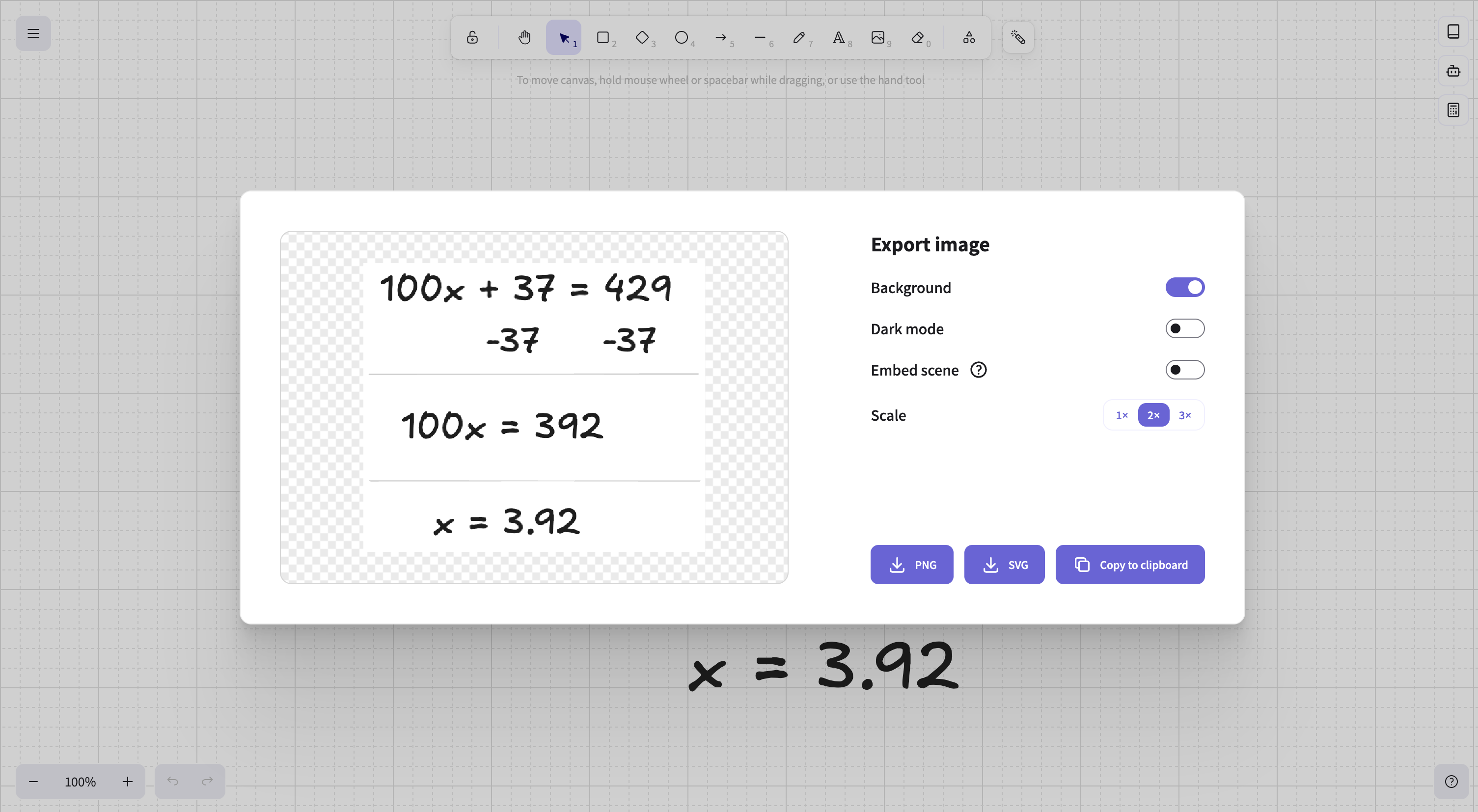Select the Hand panning tool
Screen dimensions: 1478x812
coord(523,37)
